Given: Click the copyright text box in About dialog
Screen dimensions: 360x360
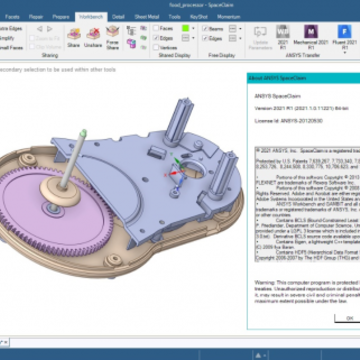Looking at the screenshot, I should [x=308, y=204].
